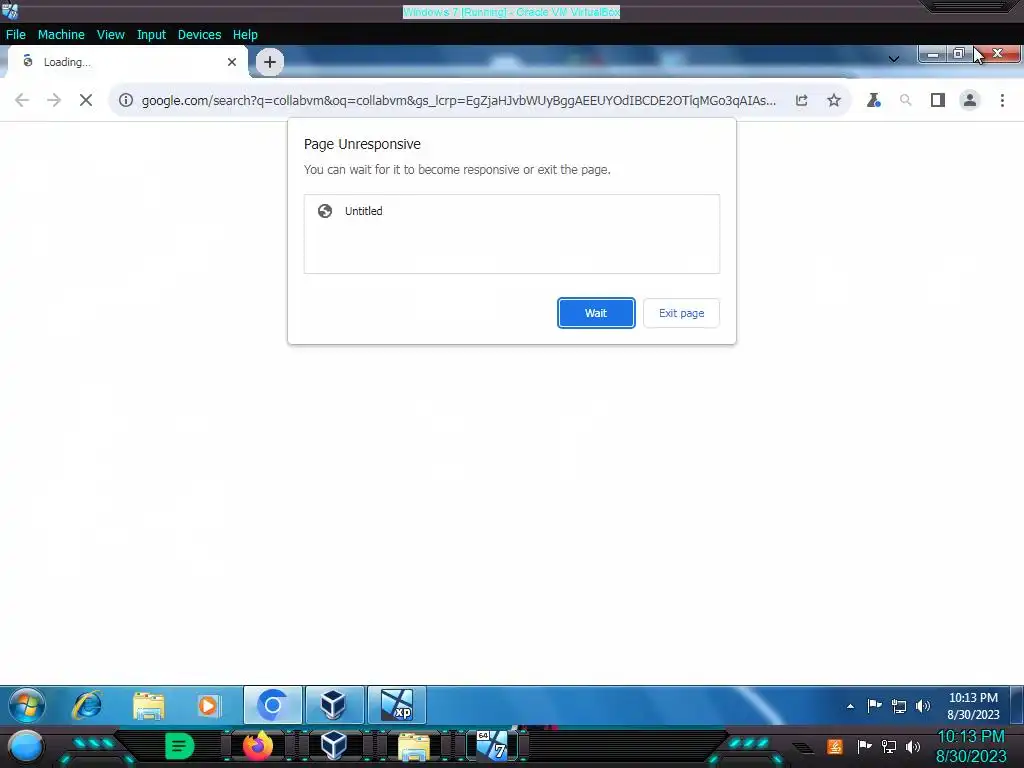Open the VirtualBox Machine menu
The width and height of the screenshot is (1024, 768).
(x=61, y=35)
